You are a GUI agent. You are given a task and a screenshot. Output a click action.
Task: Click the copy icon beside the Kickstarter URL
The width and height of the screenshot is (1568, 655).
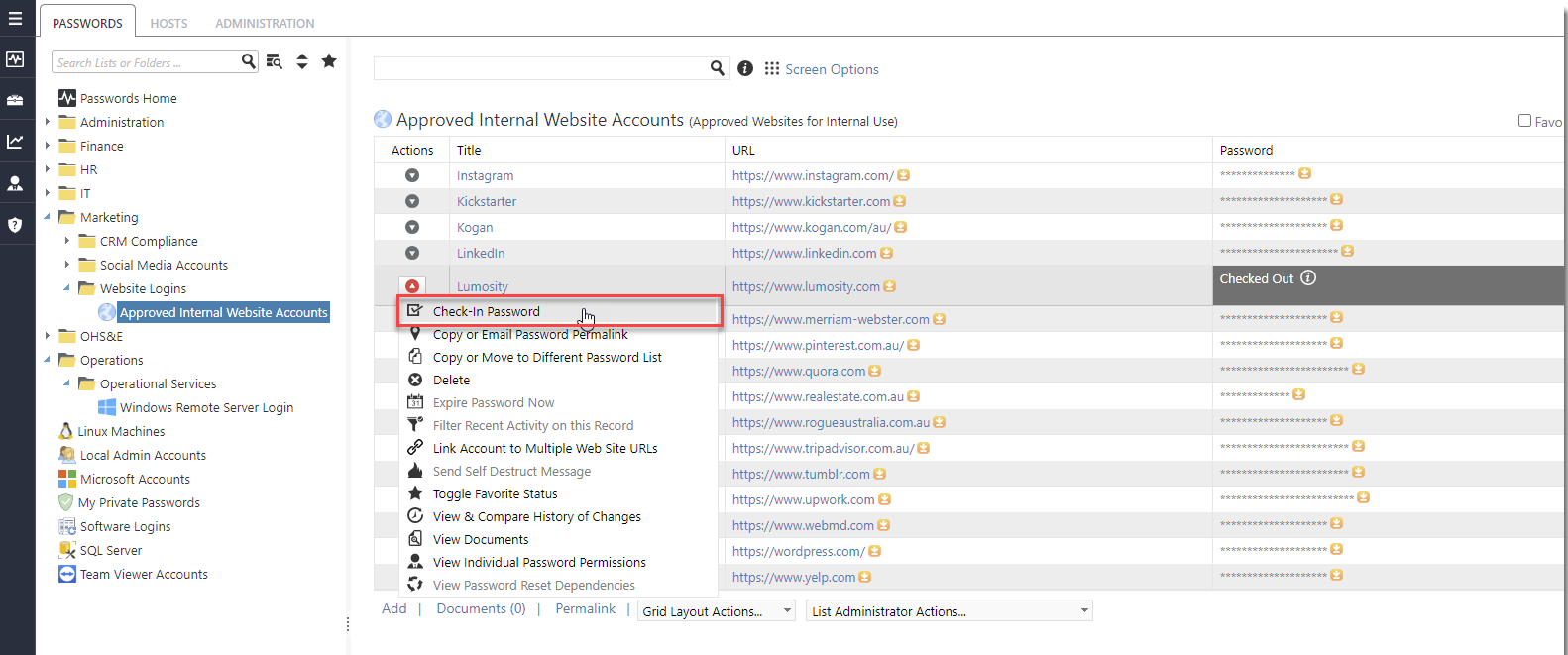900,201
